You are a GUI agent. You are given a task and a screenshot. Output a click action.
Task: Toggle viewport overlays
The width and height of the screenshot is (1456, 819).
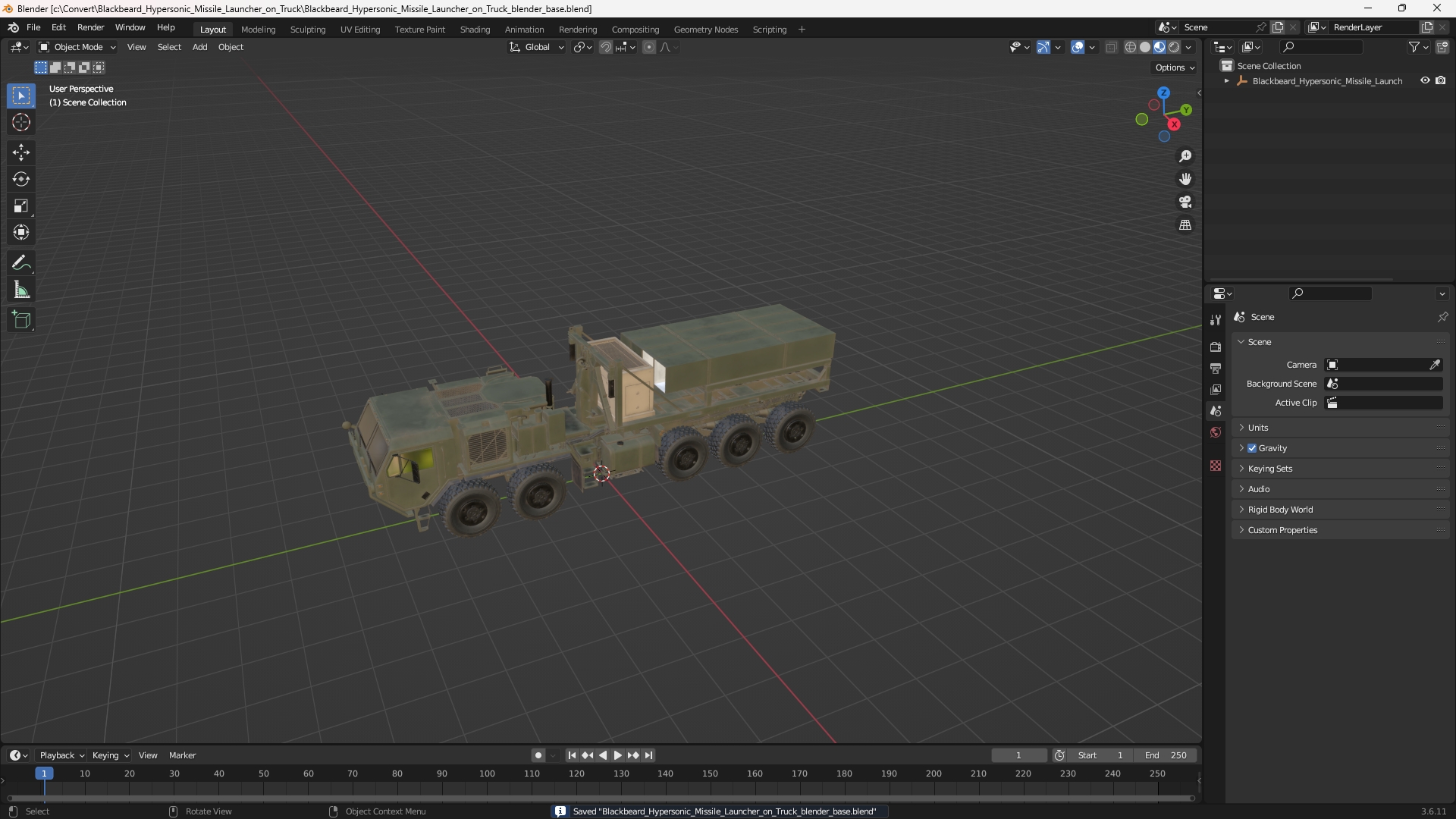click(x=1078, y=47)
